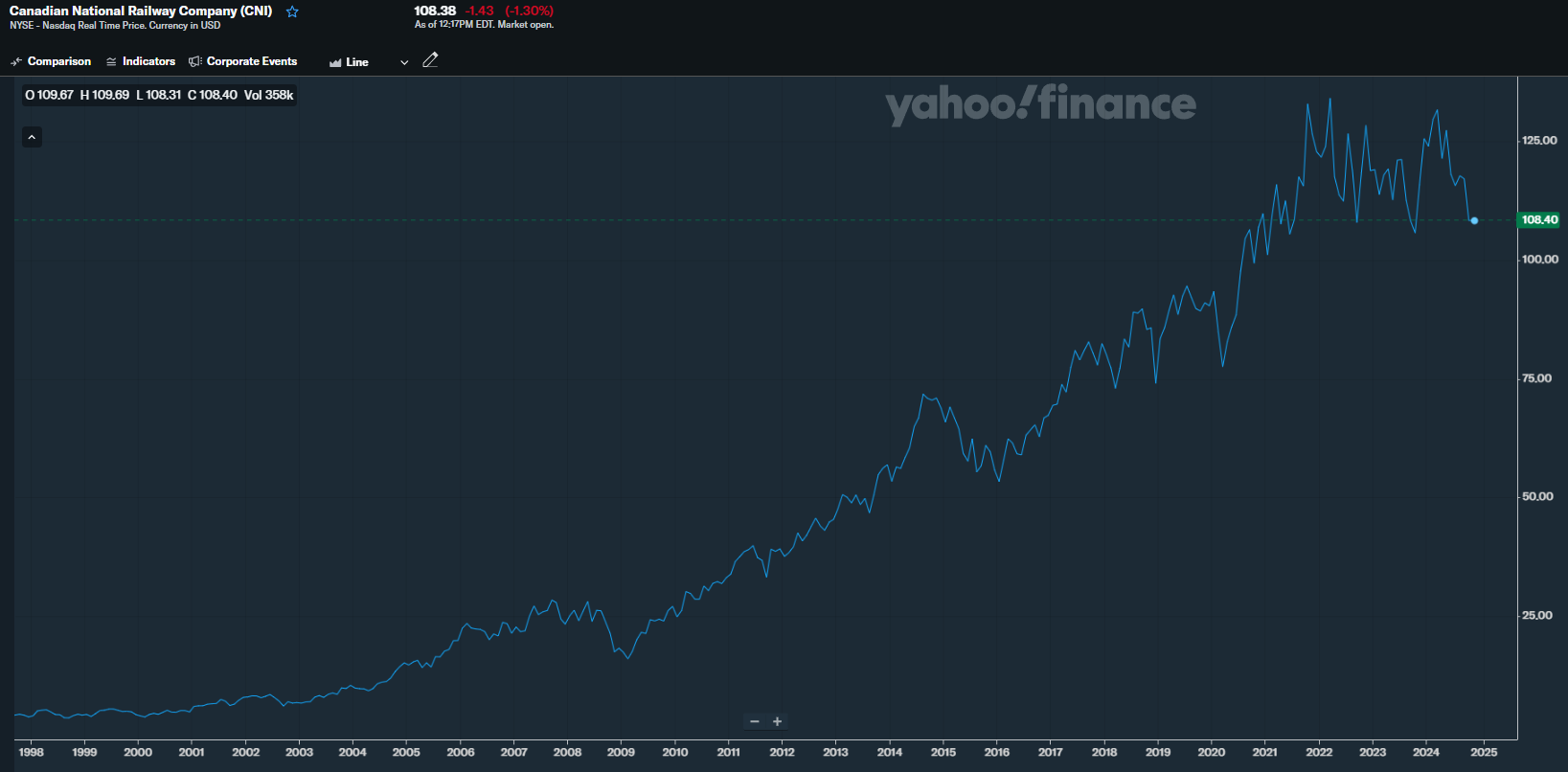
Task: Collapse the chart legend with up chevron
Action: coord(32,137)
